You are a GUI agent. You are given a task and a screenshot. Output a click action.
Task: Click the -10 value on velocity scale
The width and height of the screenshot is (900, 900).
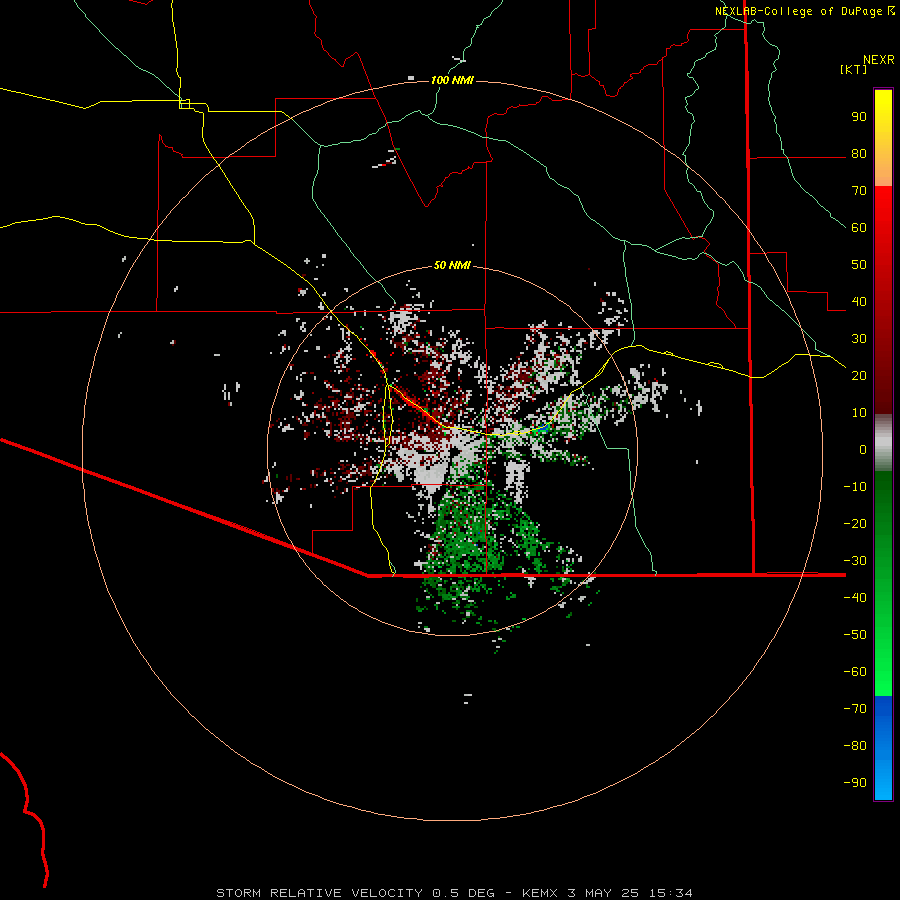pyautogui.click(x=855, y=487)
